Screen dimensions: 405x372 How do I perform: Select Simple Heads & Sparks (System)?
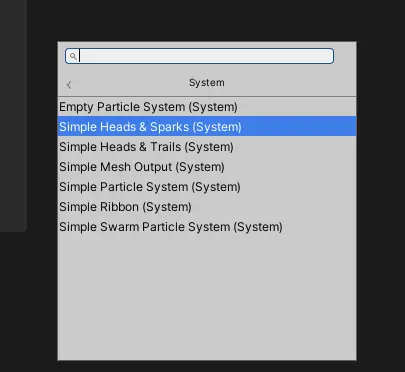tap(207, 126)
